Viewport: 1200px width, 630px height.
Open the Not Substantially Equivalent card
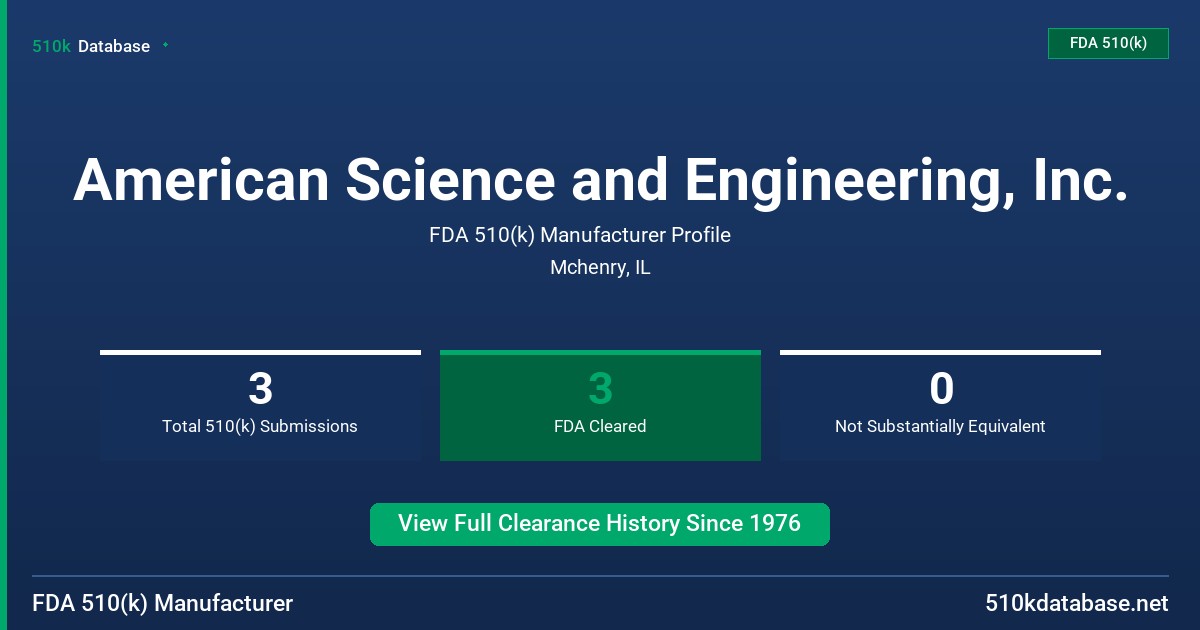pos(940,405)
